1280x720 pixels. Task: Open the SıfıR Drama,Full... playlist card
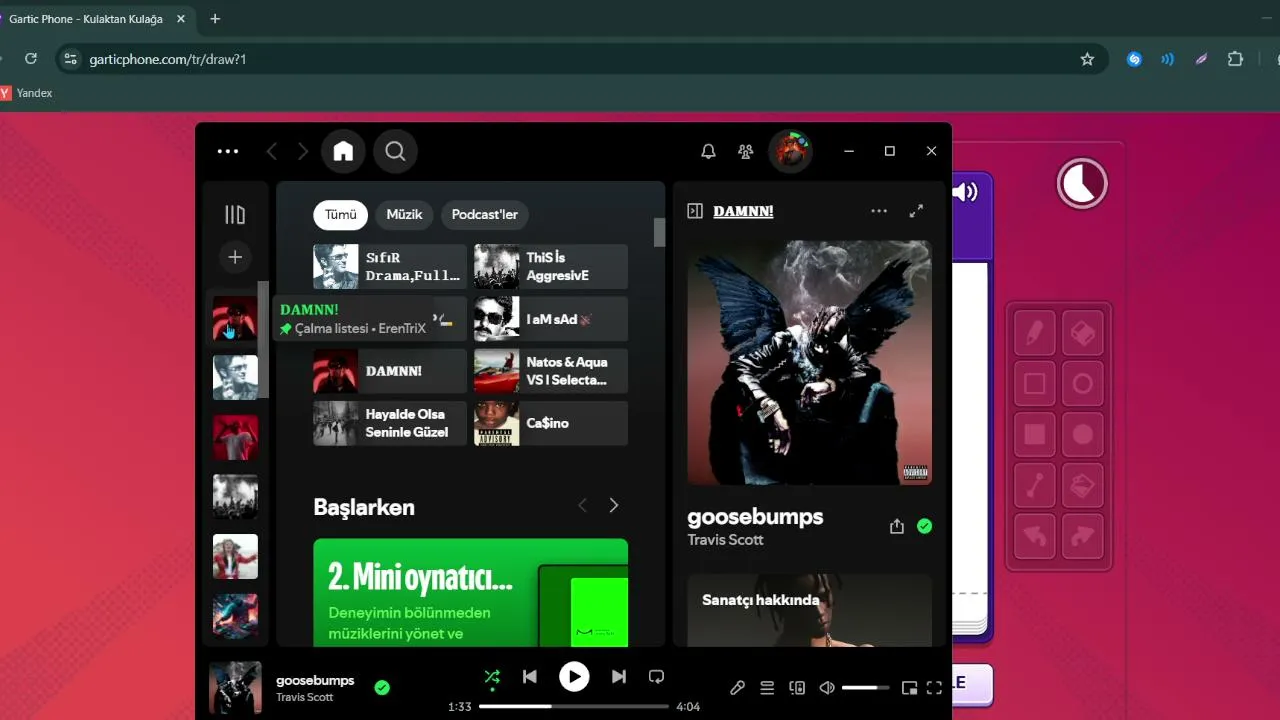390,267
